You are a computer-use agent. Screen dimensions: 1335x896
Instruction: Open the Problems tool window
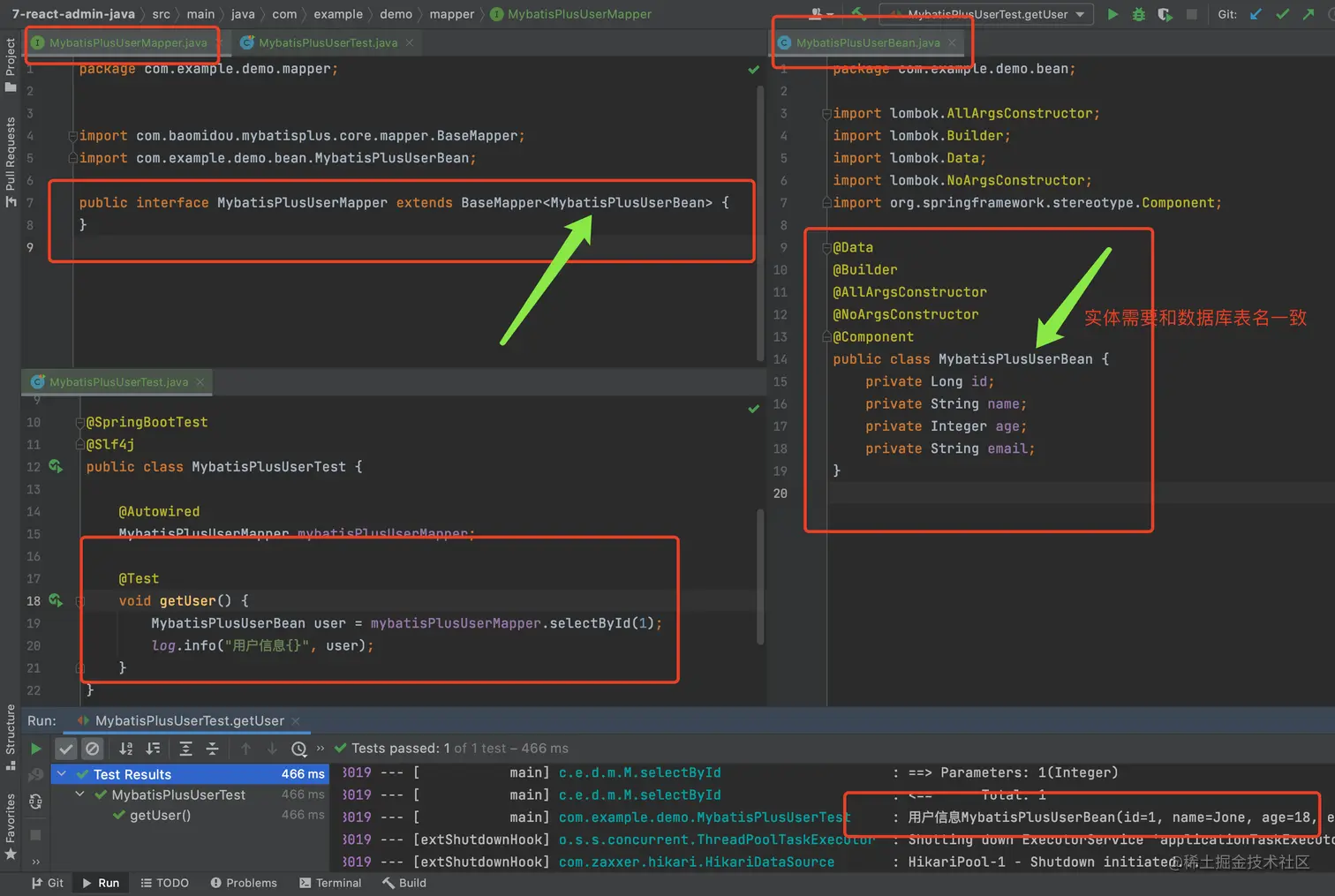(x=244, y=883)
